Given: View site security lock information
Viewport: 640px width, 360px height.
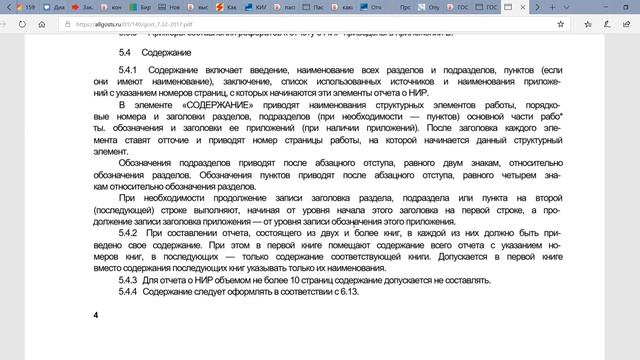Looking at the screenshot, I should tap(67, 24).
